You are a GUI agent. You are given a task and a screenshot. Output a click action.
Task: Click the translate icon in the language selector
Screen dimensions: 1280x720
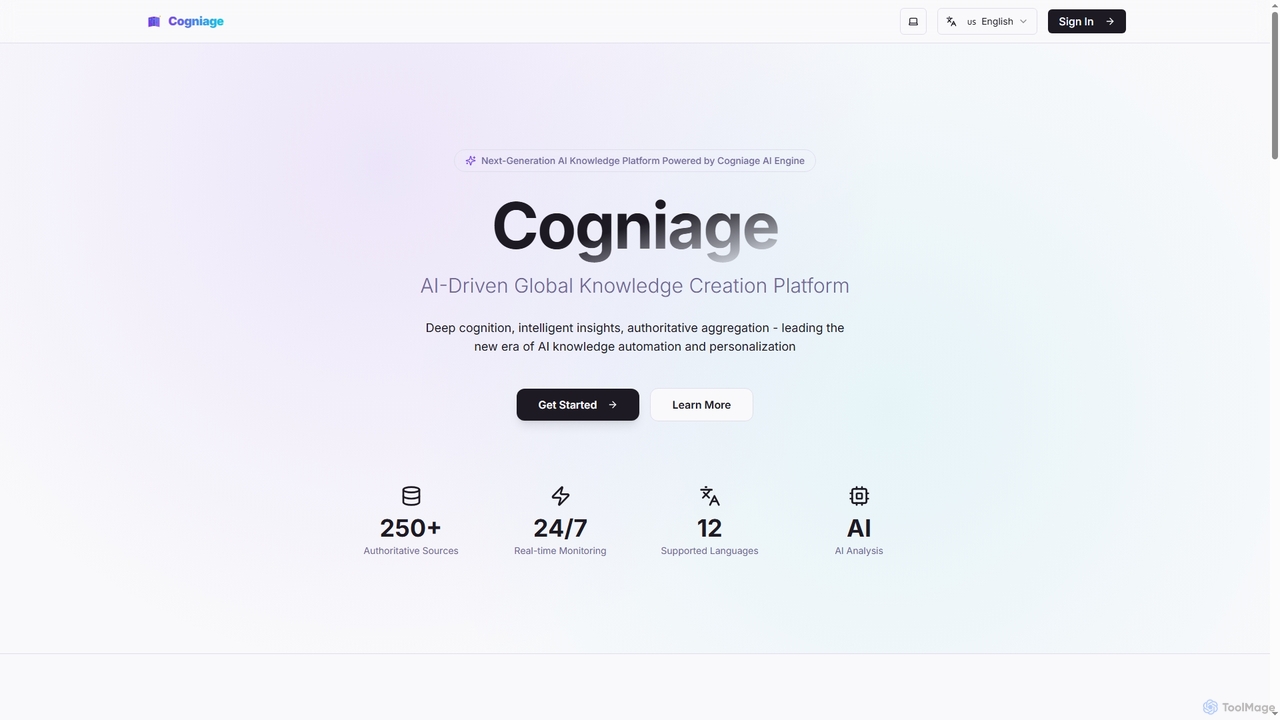[x=952, y=21]
